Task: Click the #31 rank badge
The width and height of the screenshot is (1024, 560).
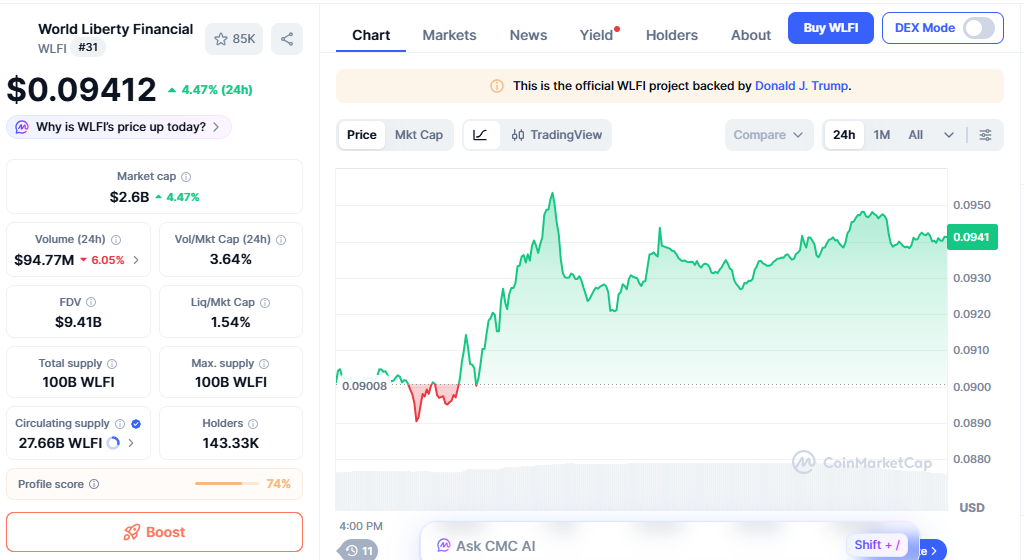Action: pyautogui.click(x=88, y=48)
